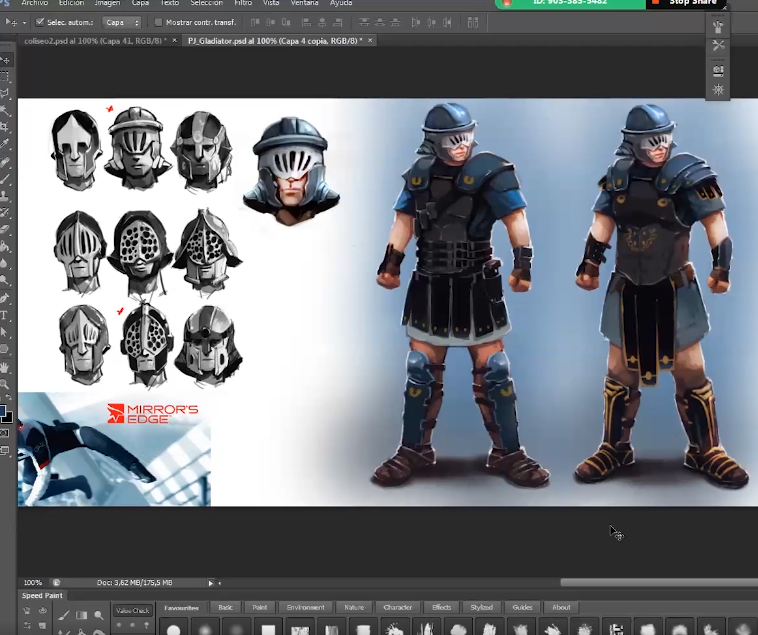
Task: Select the History Brush tool
Action: coord(5,213)
